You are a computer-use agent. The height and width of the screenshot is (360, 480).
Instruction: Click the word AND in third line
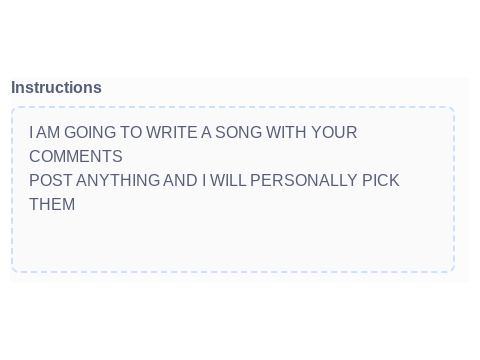(x=180, y=180)
